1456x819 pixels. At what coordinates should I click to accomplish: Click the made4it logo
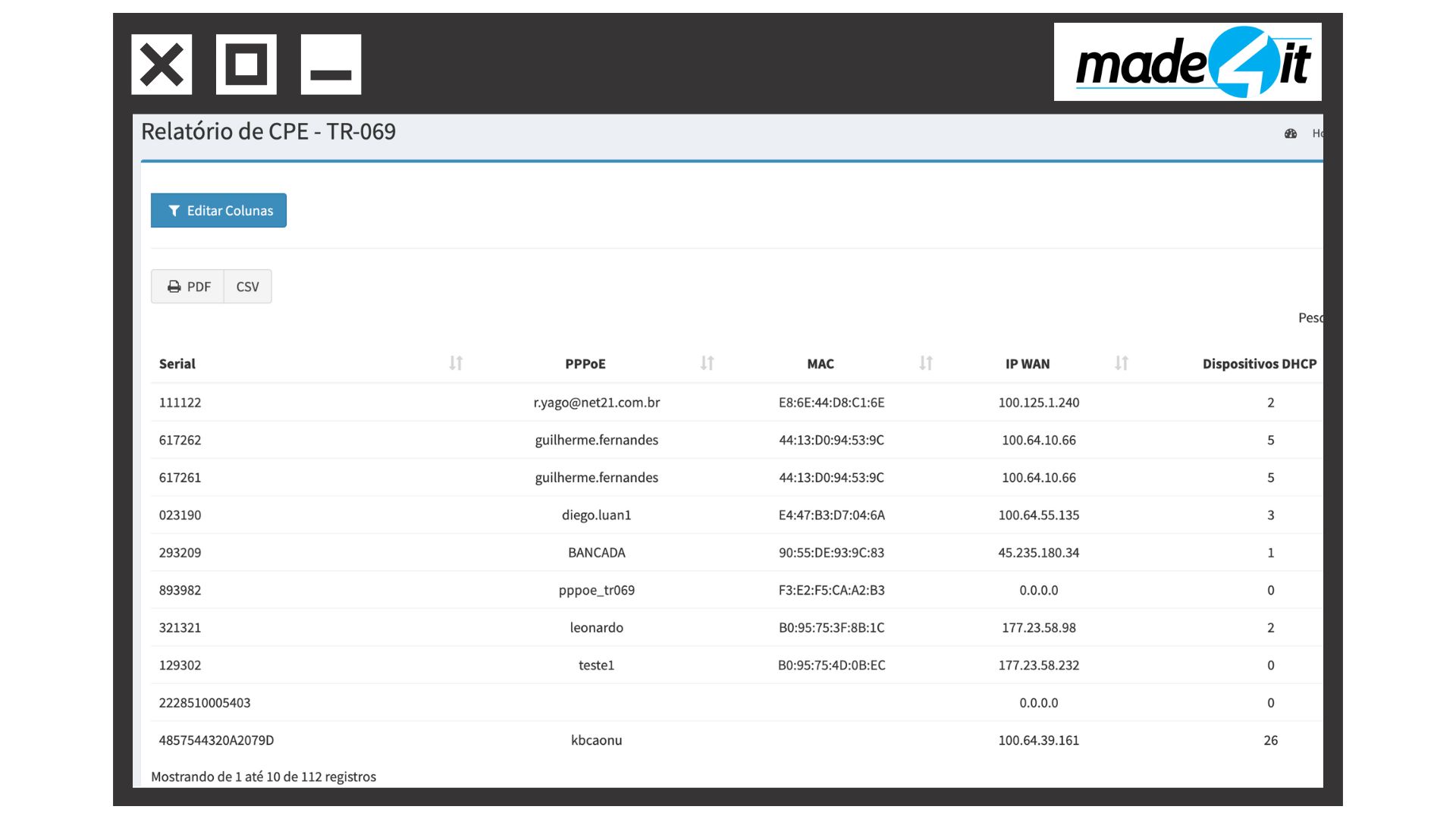point(1188,62)
